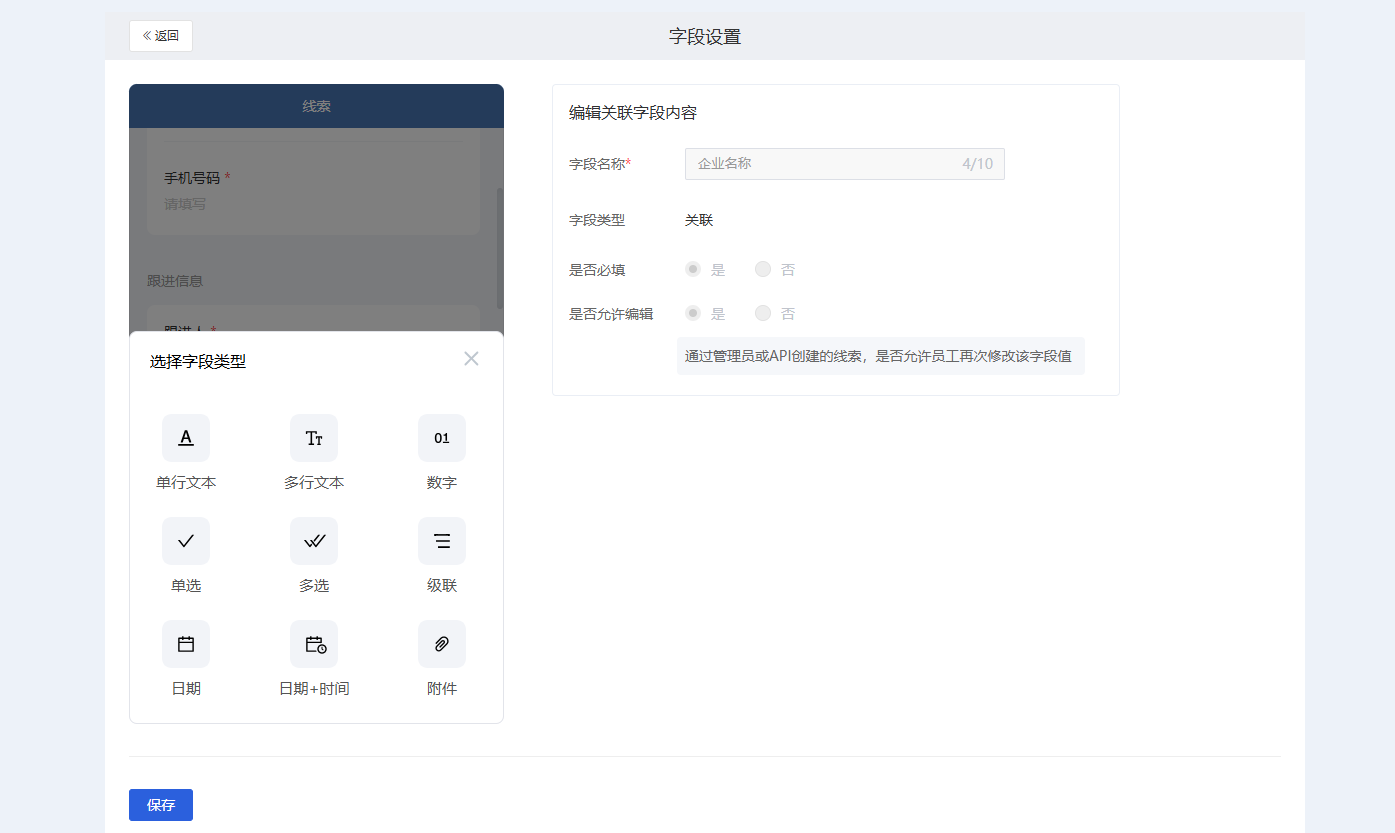Click the 关联 field type value
The width and height of the screenshot is (1395, 833).
(699, 220)
